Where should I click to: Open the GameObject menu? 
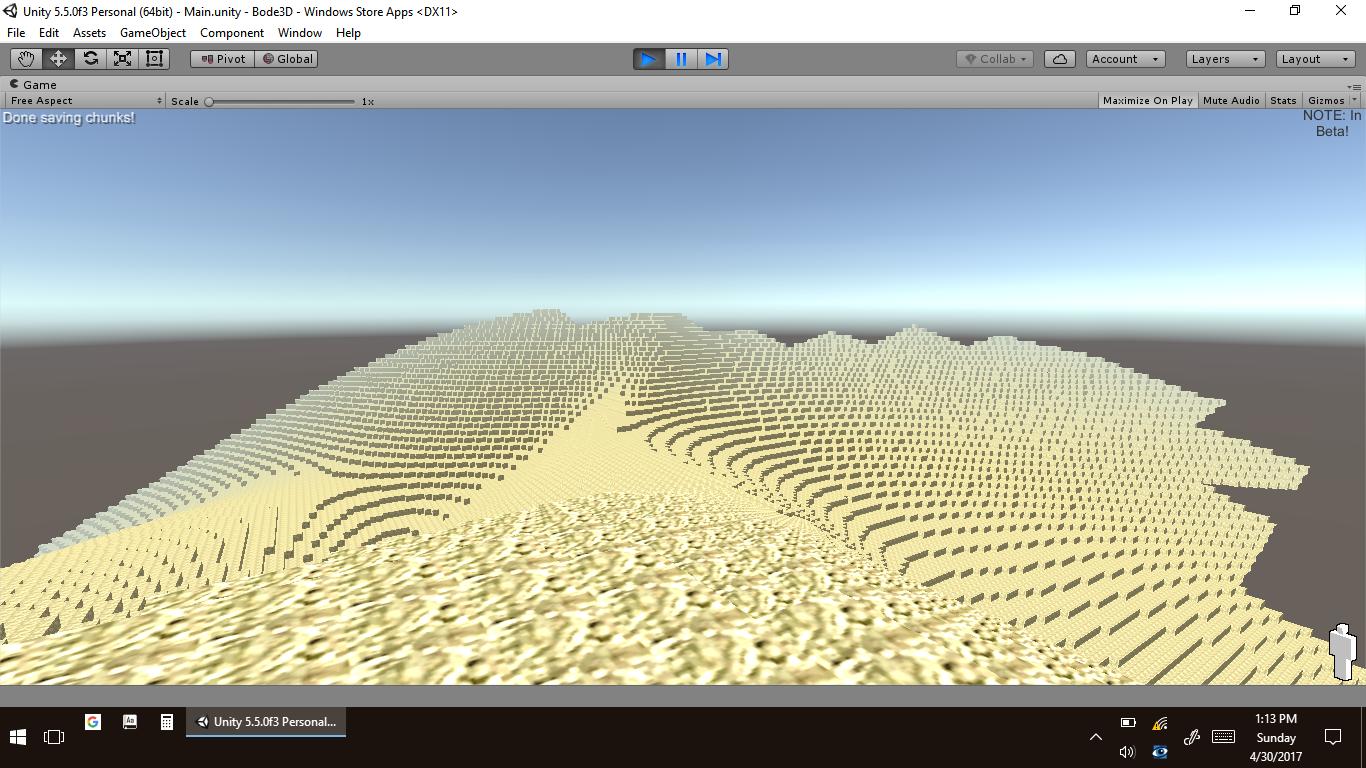point(153,33)
